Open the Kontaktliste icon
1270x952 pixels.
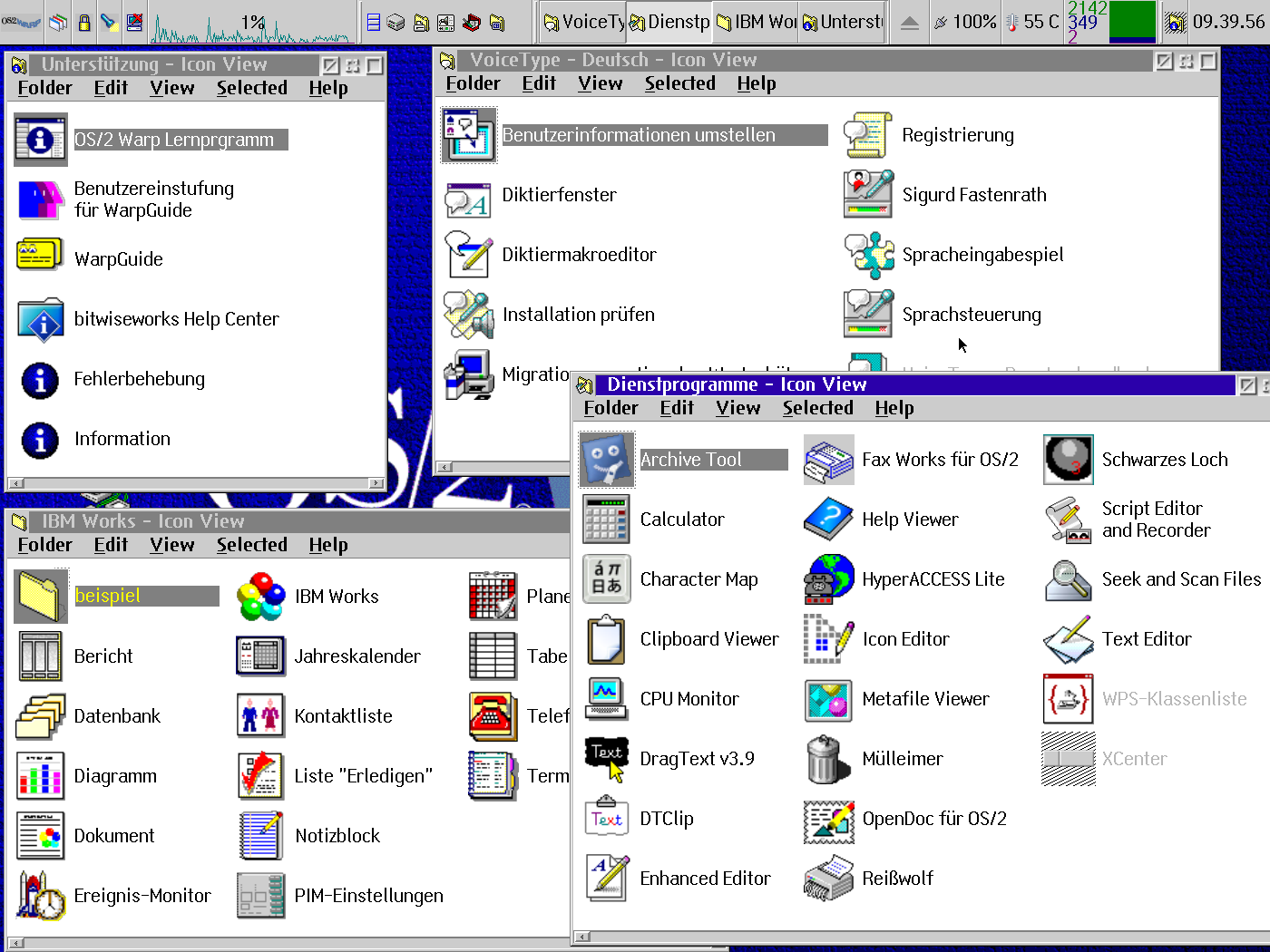coord(261,716)
